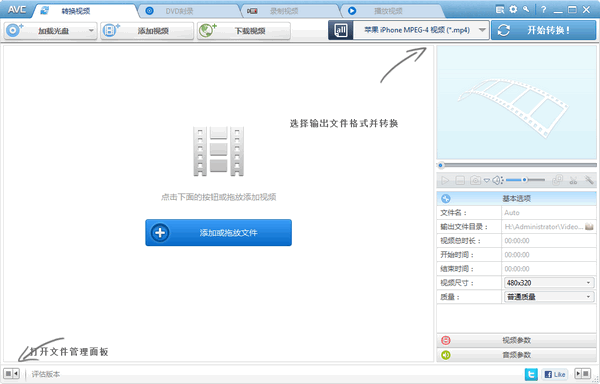Click the merge/copy clips icon
Image resolution: width=600 pixels, height=384 pixels.
point(558,180)
